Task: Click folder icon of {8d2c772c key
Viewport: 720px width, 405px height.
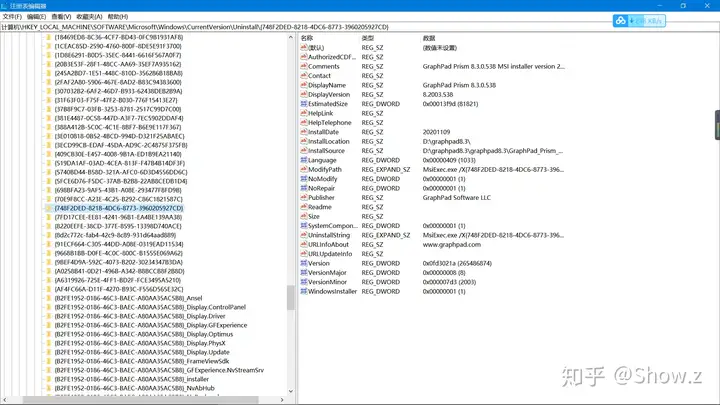Action: pos(49,235)
